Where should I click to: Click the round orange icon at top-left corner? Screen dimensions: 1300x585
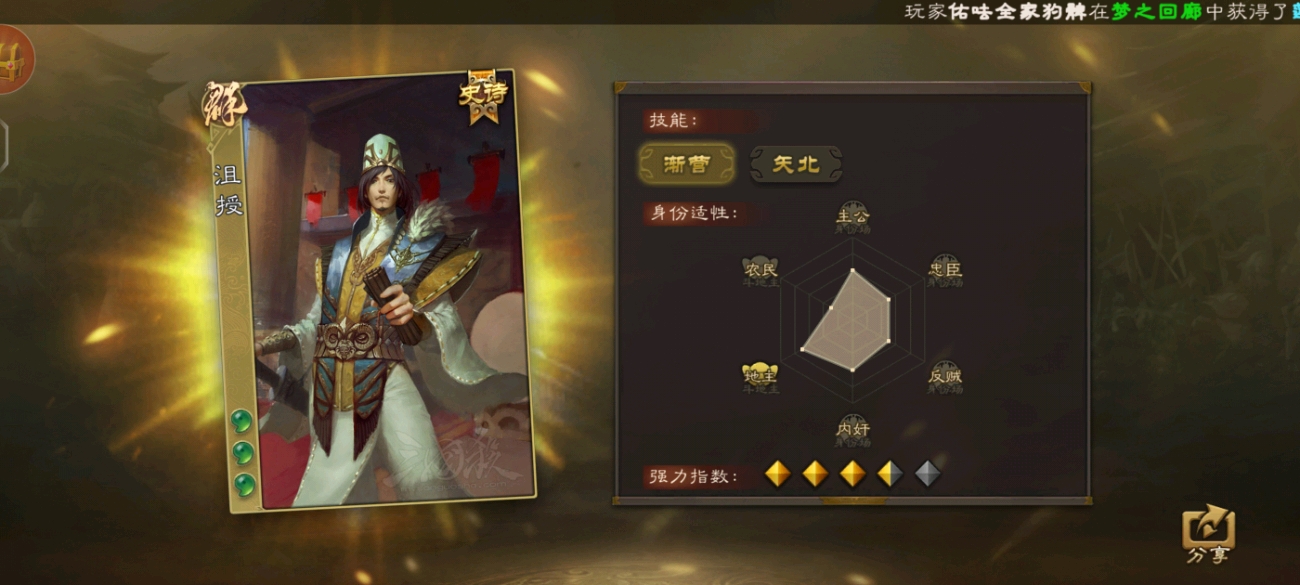coord(12,59)
